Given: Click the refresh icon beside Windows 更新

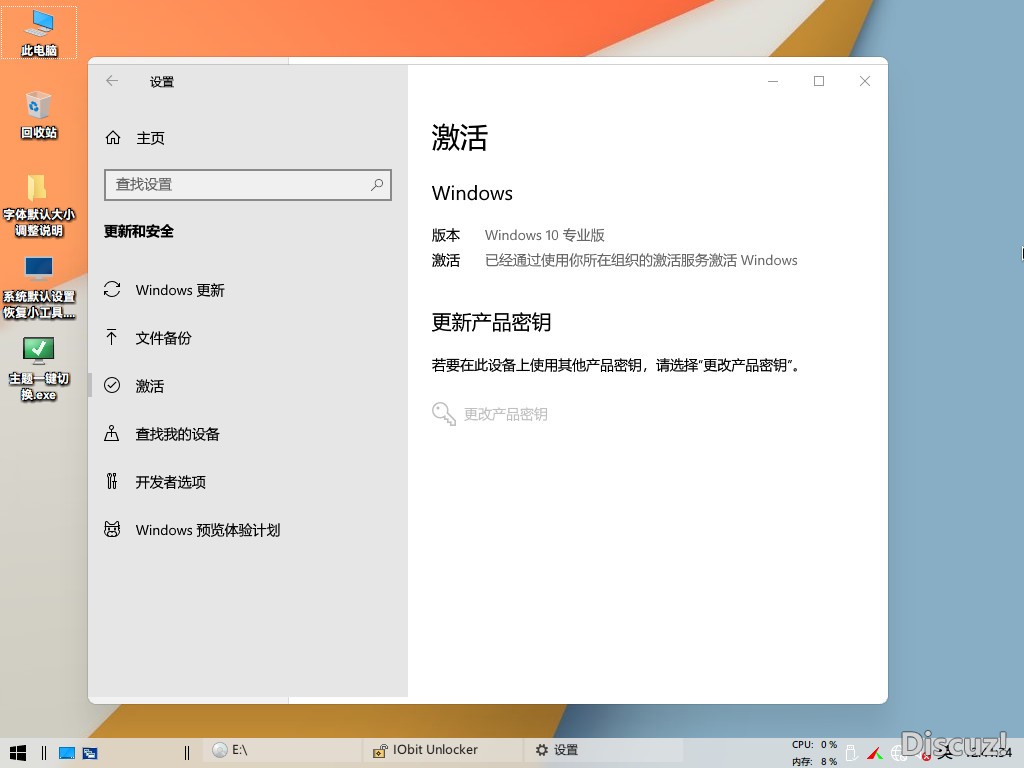Looking at the screenshot, I should [x=112, y=289].
